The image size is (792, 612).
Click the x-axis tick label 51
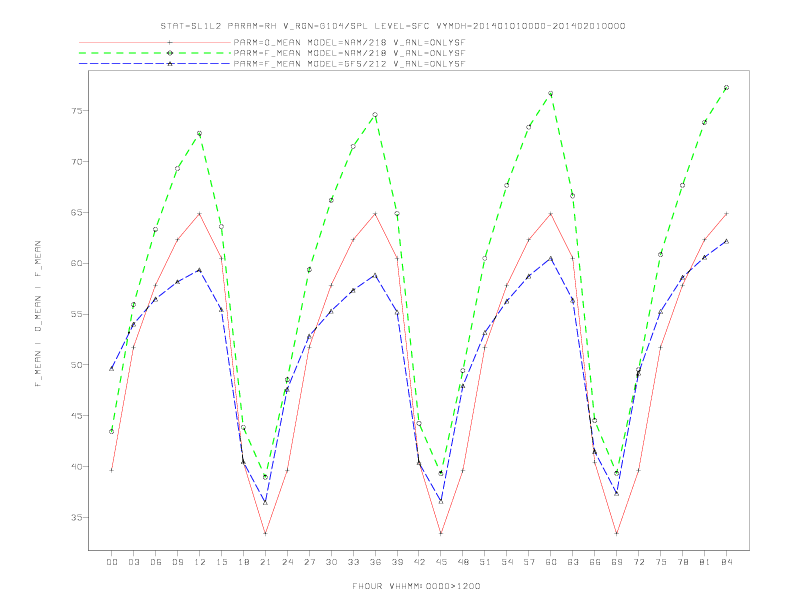point(485,562)
